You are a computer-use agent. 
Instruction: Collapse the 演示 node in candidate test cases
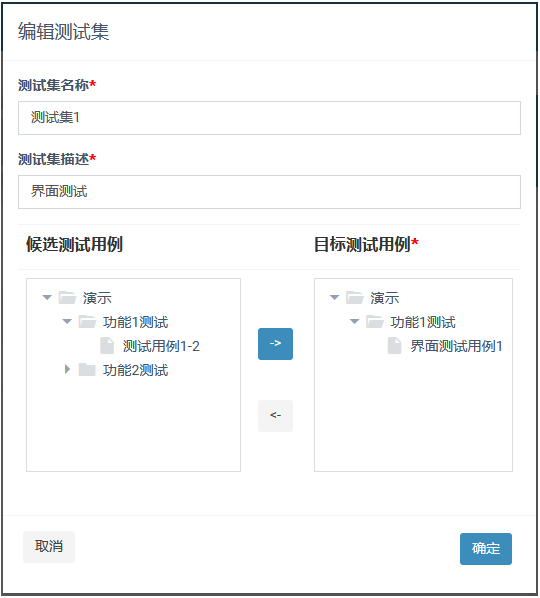click(x=47, y=297)
